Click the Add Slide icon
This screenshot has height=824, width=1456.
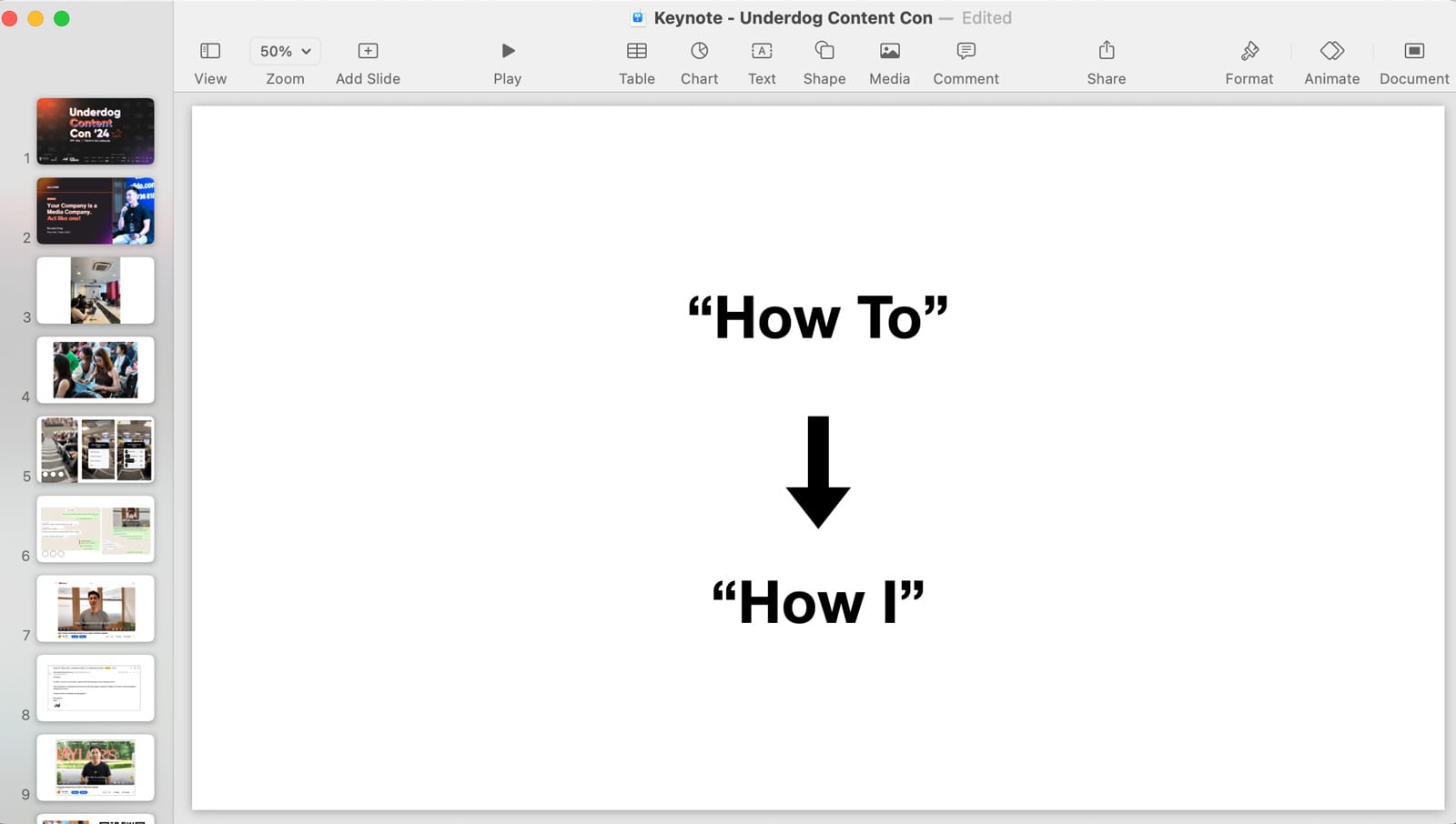368,51
